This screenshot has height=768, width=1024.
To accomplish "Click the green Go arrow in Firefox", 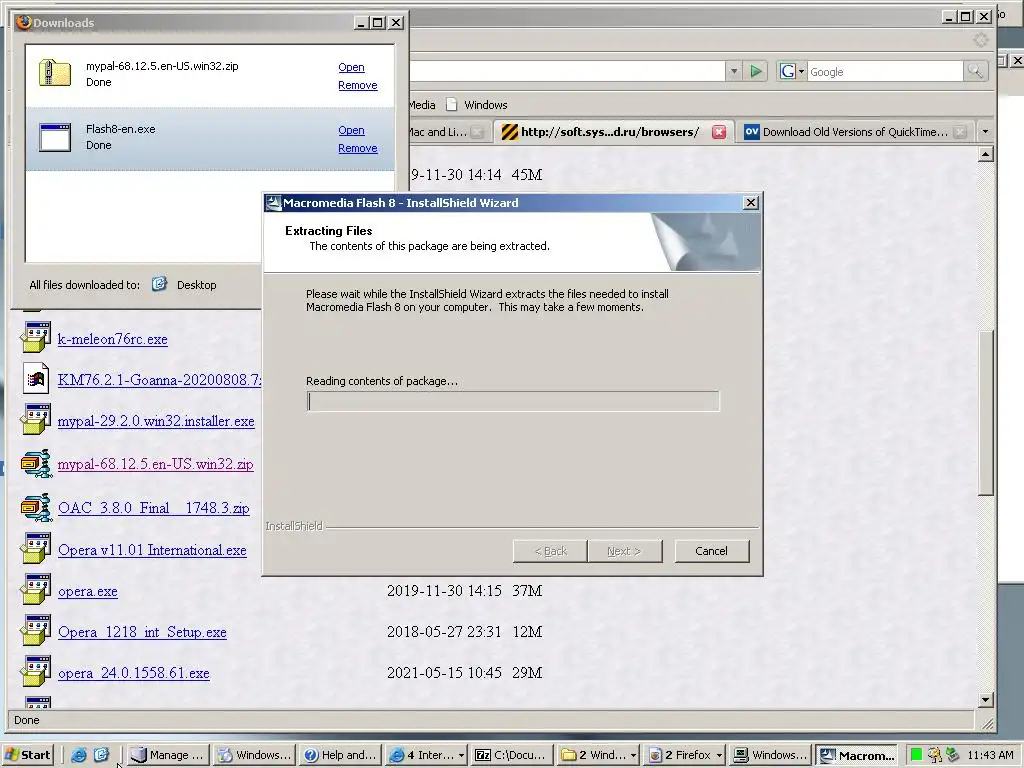I will (x=756, y=71).
